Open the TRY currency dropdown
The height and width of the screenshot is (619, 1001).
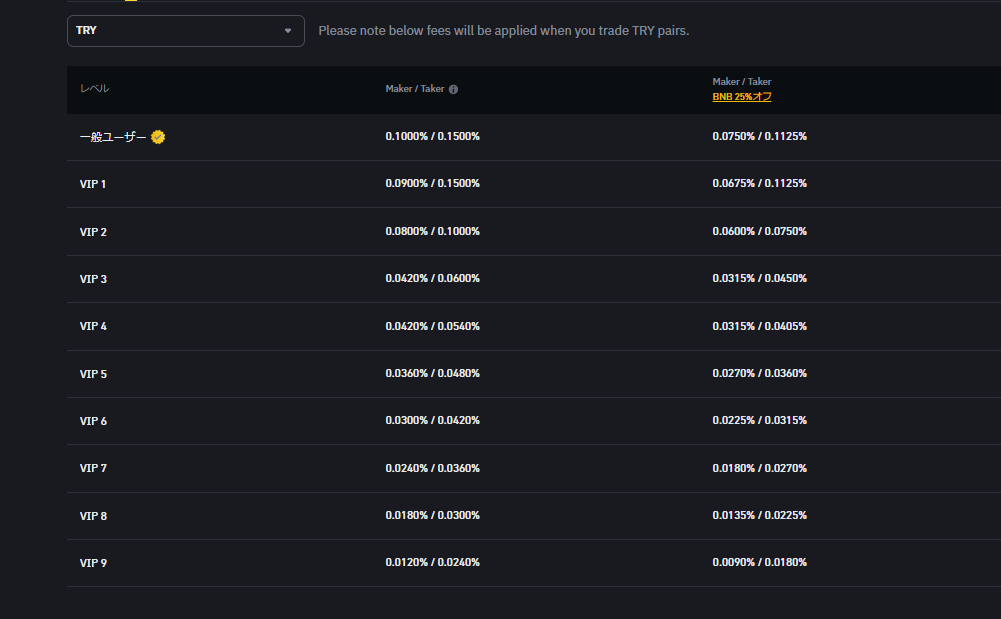[185, 31]
